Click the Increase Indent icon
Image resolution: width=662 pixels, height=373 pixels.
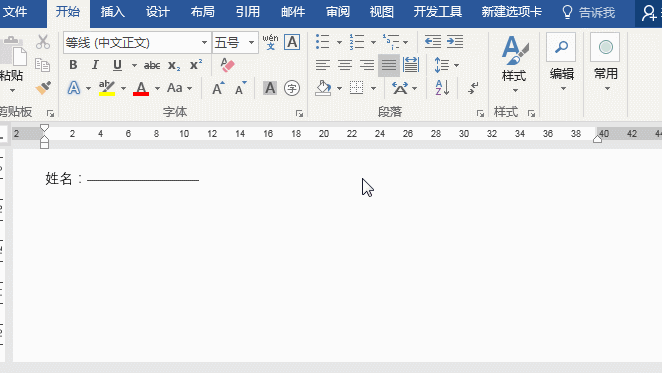[x=455, y=41]
